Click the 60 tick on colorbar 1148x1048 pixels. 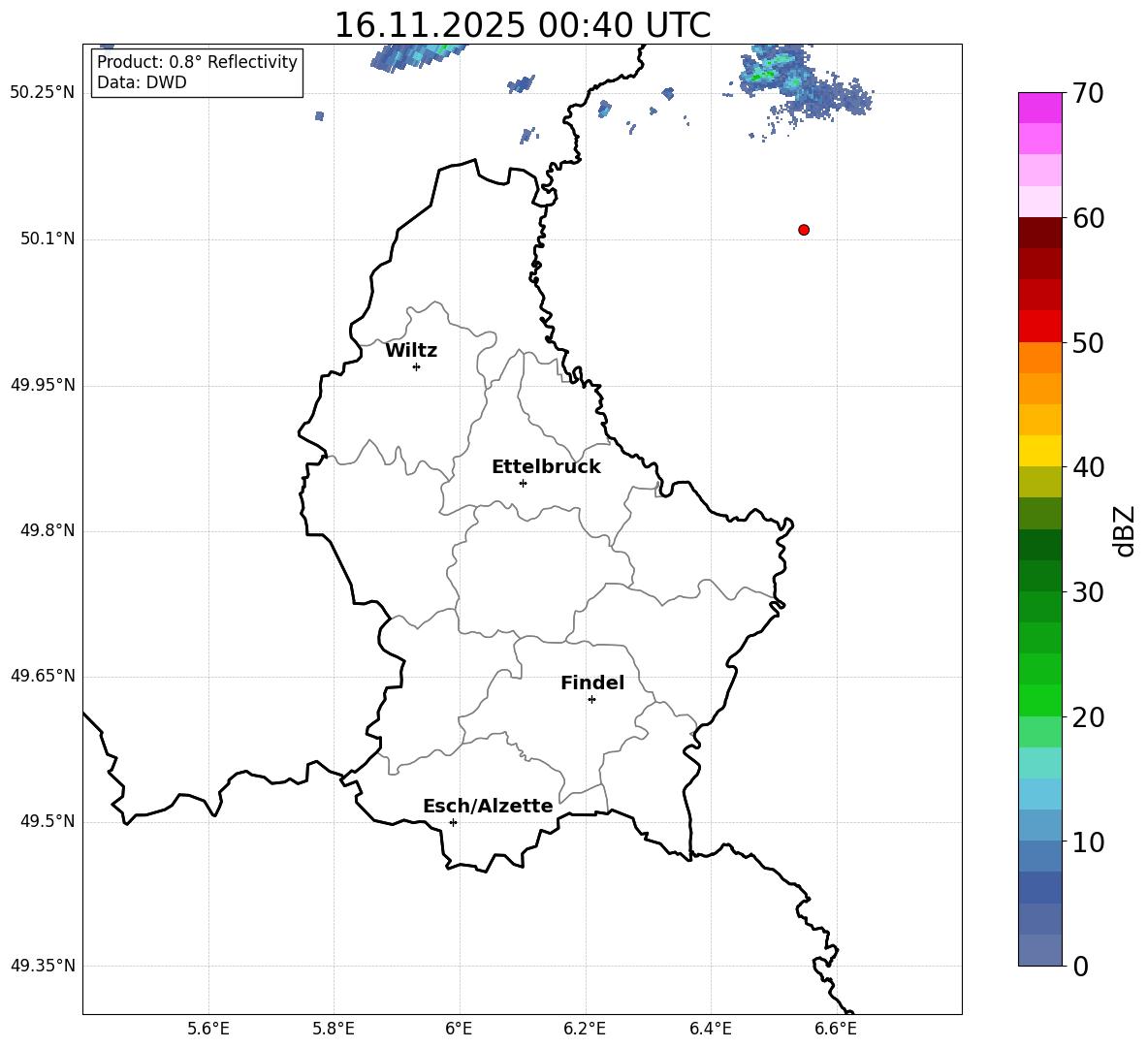(x=1088, y=218)
